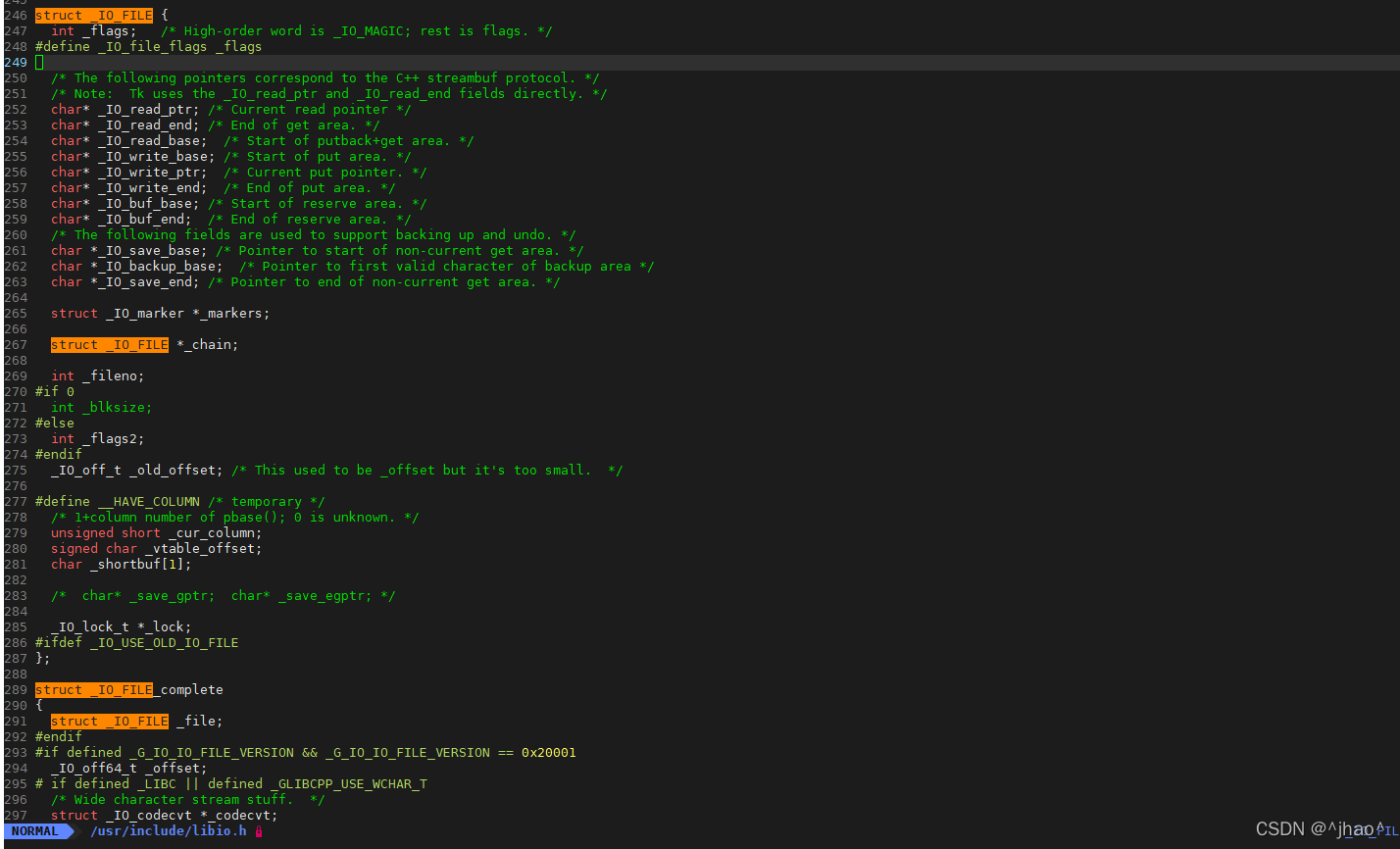
Task: Click '*_chain;' on line 267
Action: 208,345
